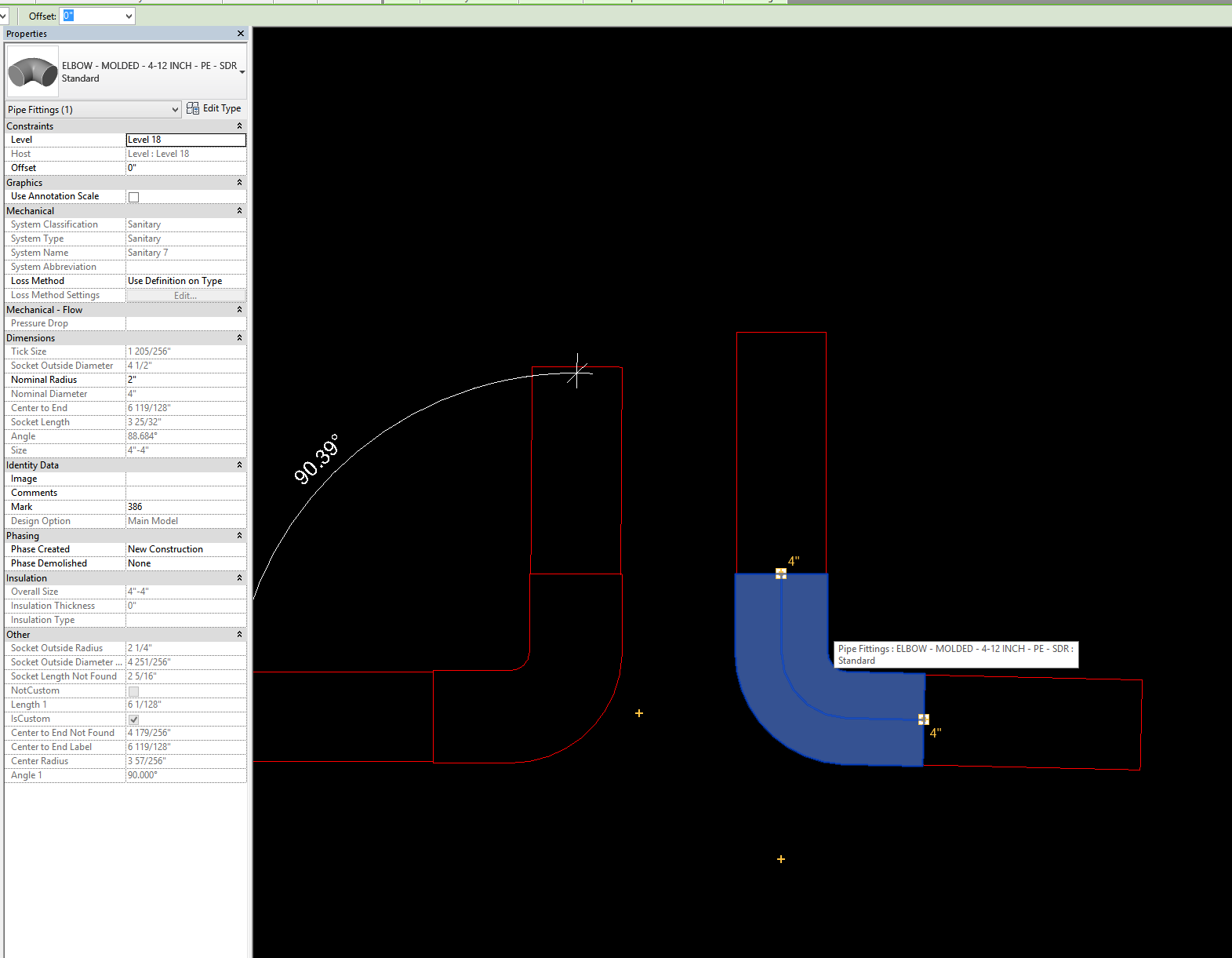Screen dimensions: 1232x958
Task: Collapse the Phasing section
Action: point(240,535)
